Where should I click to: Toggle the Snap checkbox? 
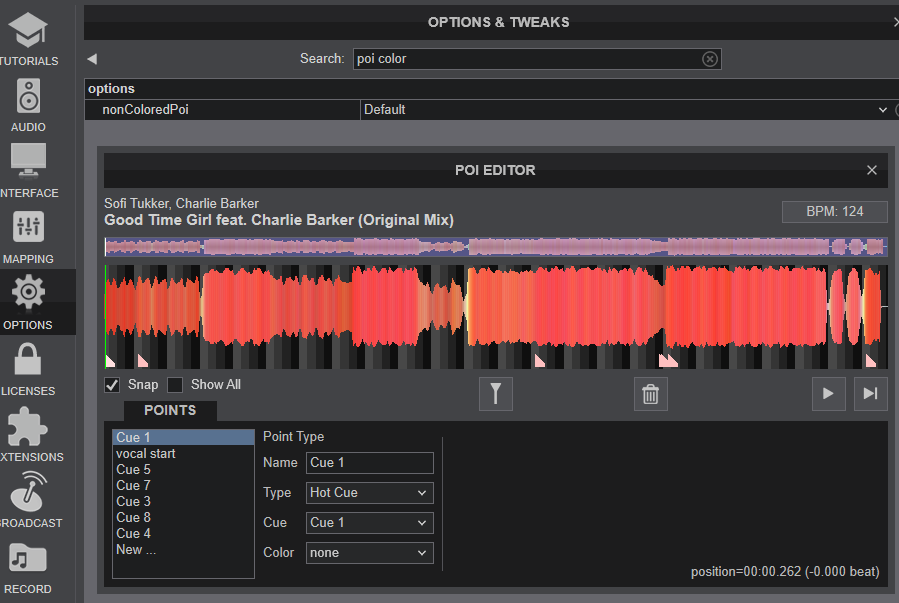point(112,385)
